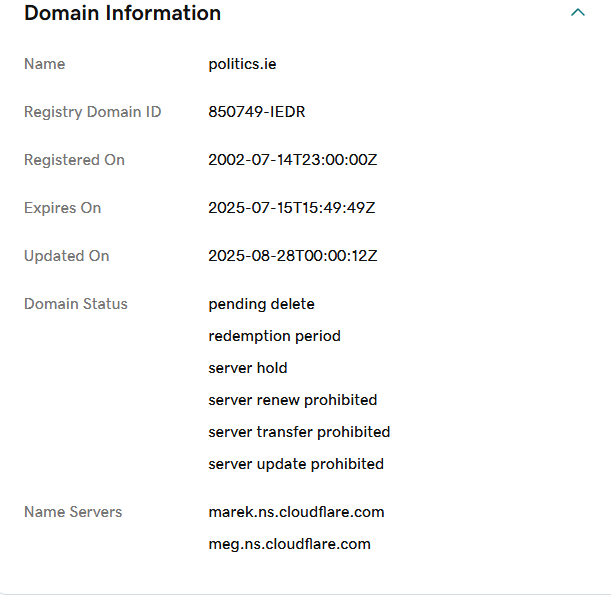Select the 2025-08-28 updated date value
Screen dimensions: 611x595
pos(292,256)
